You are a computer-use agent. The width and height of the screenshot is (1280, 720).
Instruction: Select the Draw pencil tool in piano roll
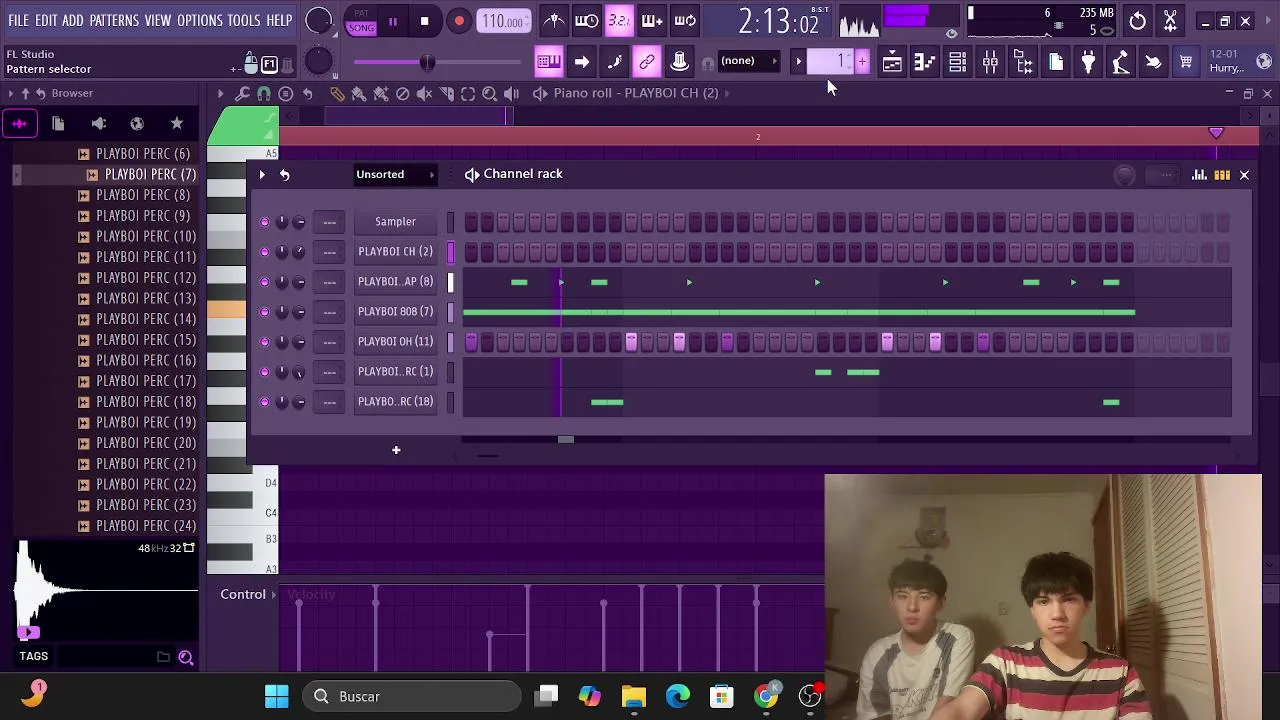[x=337, y=93]
